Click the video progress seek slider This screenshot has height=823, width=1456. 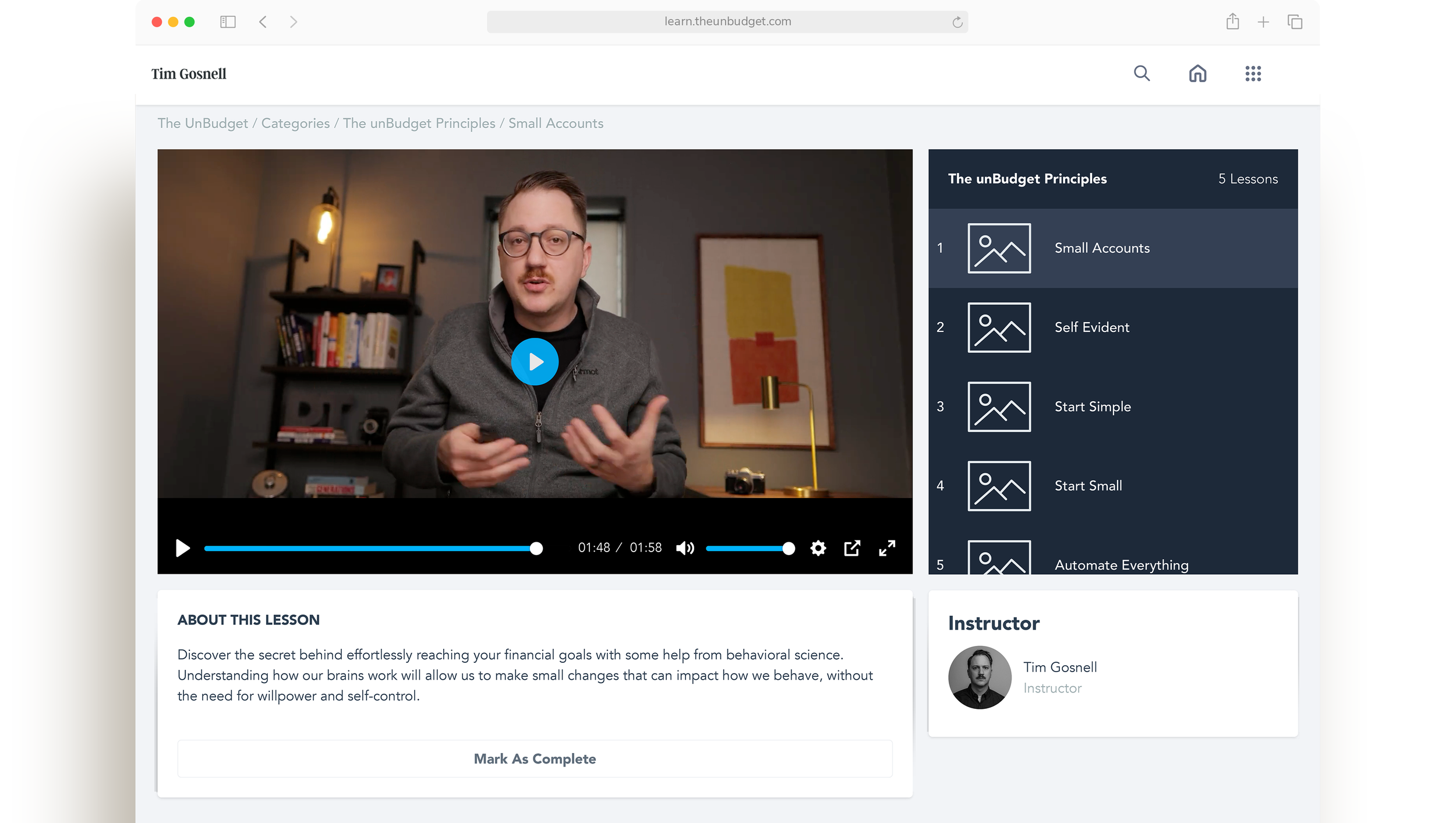[373, 548]
